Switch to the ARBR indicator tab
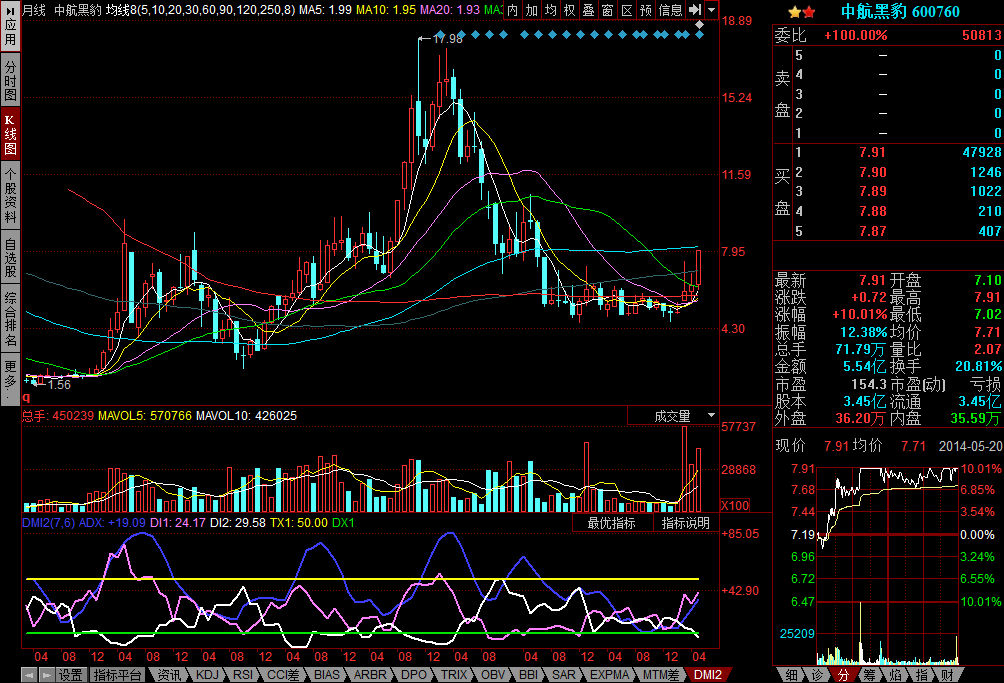1004x683 pixels. [369, 675]
